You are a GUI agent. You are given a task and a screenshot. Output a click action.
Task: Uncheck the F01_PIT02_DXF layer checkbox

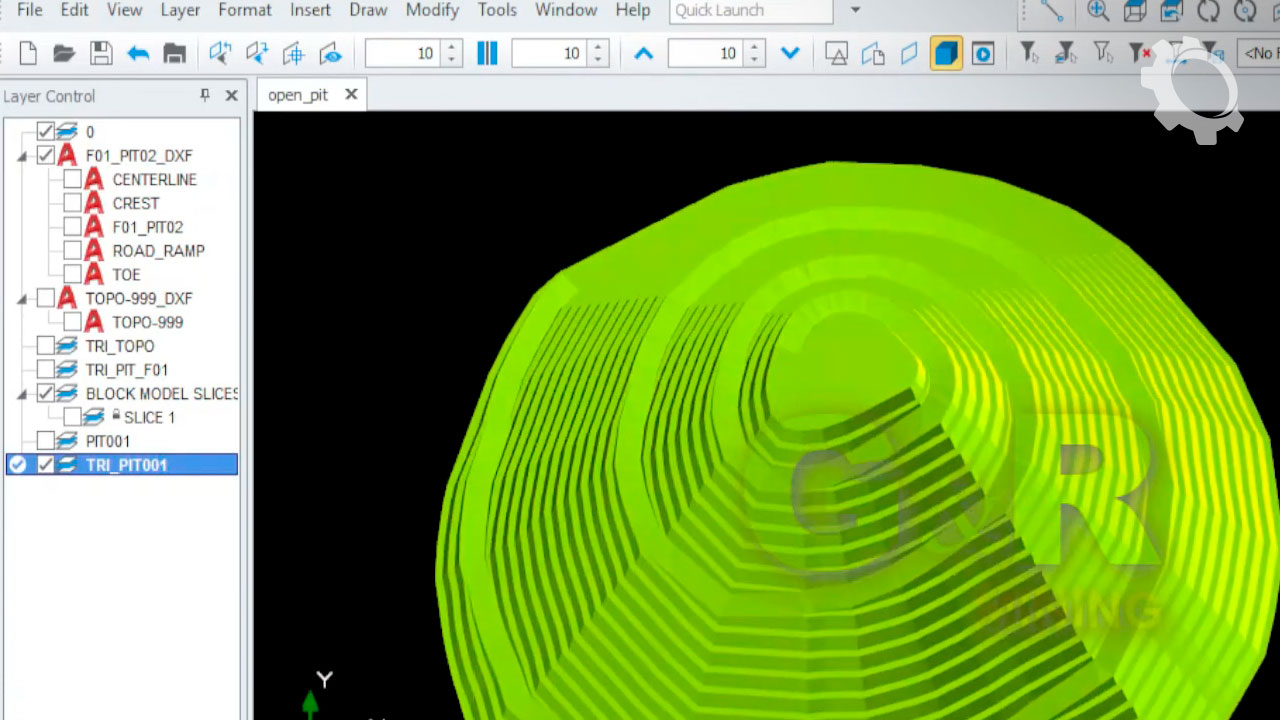tap(46, 156)
